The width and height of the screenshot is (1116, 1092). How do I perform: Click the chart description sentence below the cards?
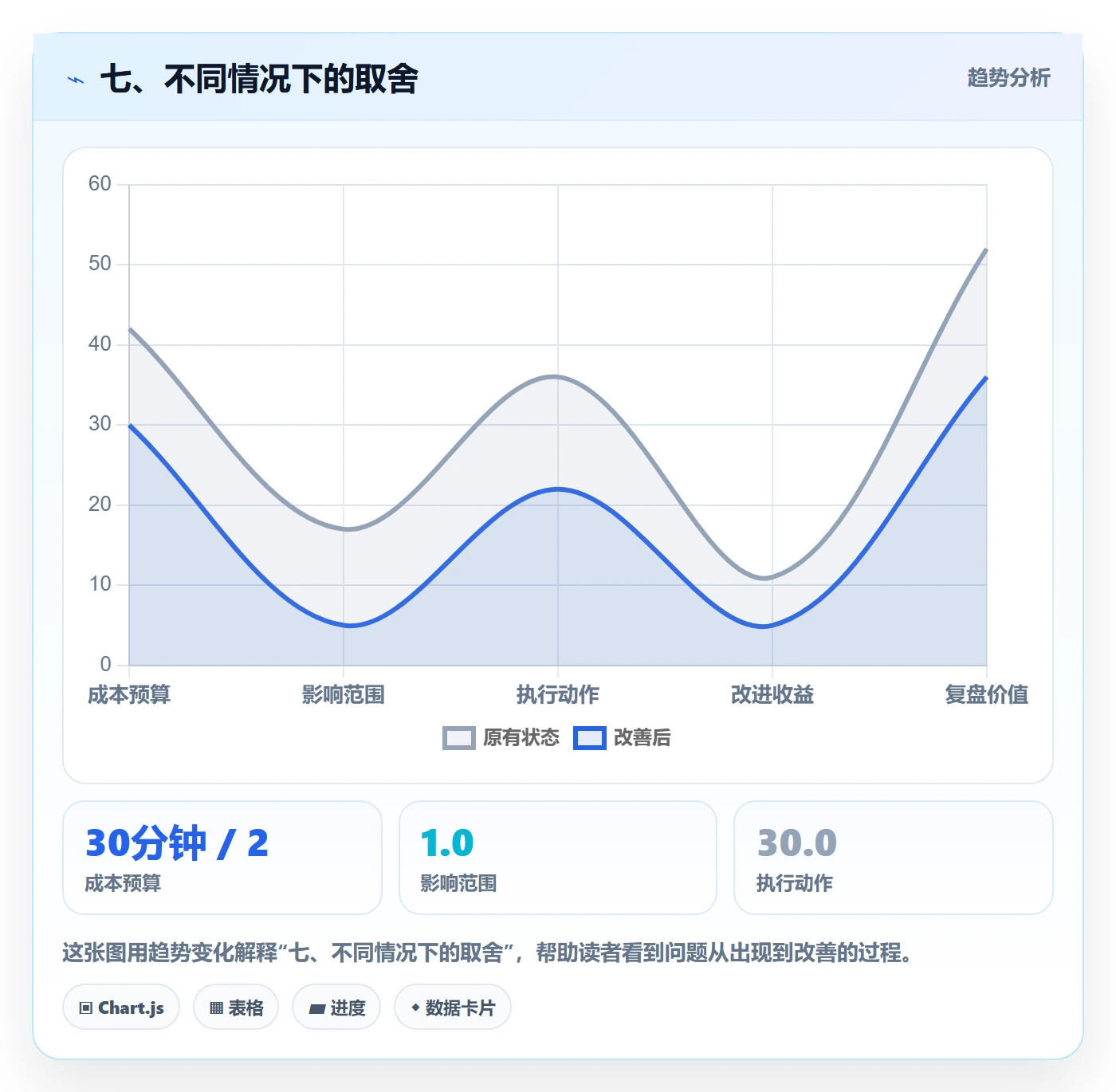(488, 953)
